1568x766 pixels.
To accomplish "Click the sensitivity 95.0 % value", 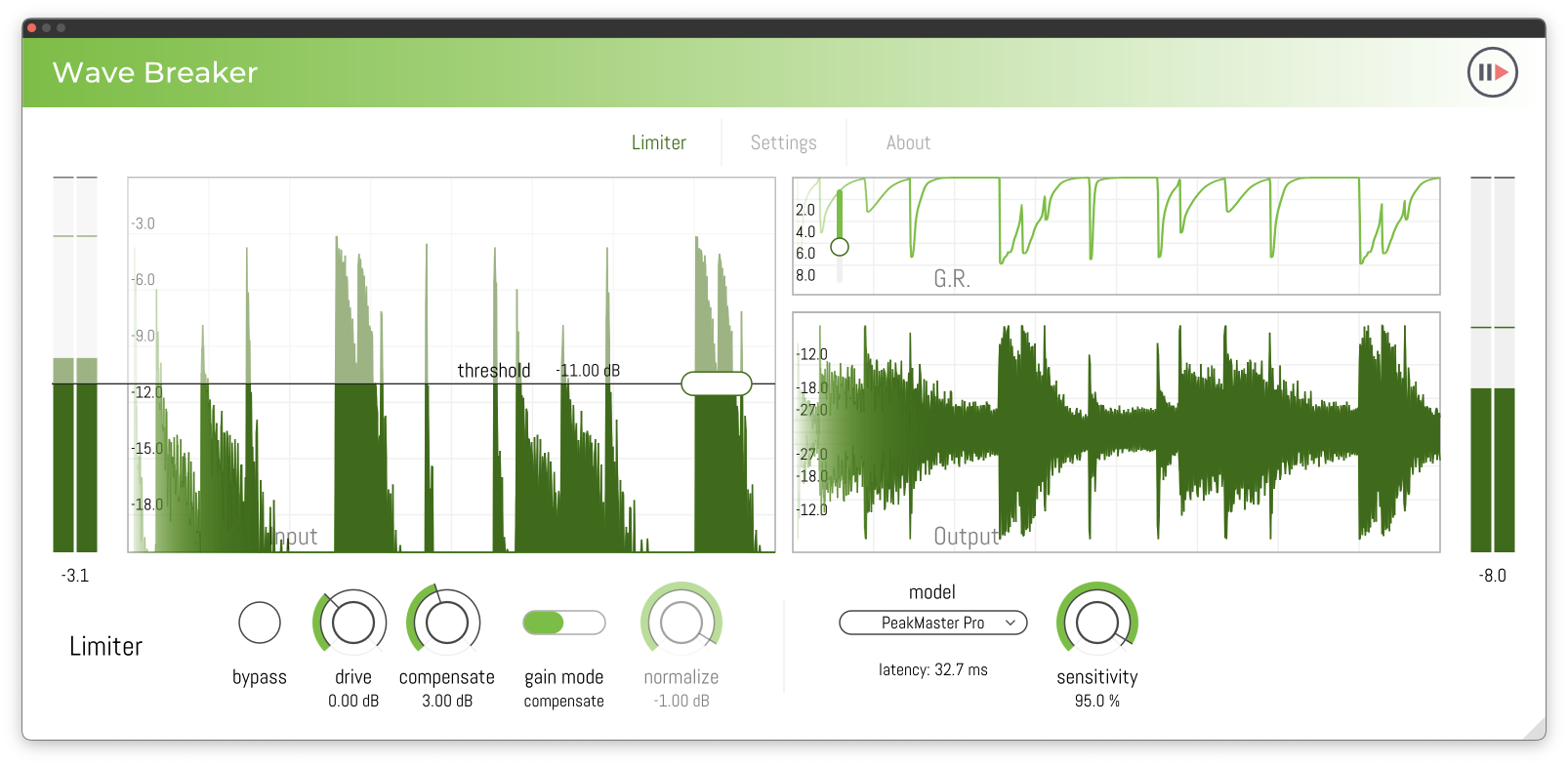I will 1096,701.
